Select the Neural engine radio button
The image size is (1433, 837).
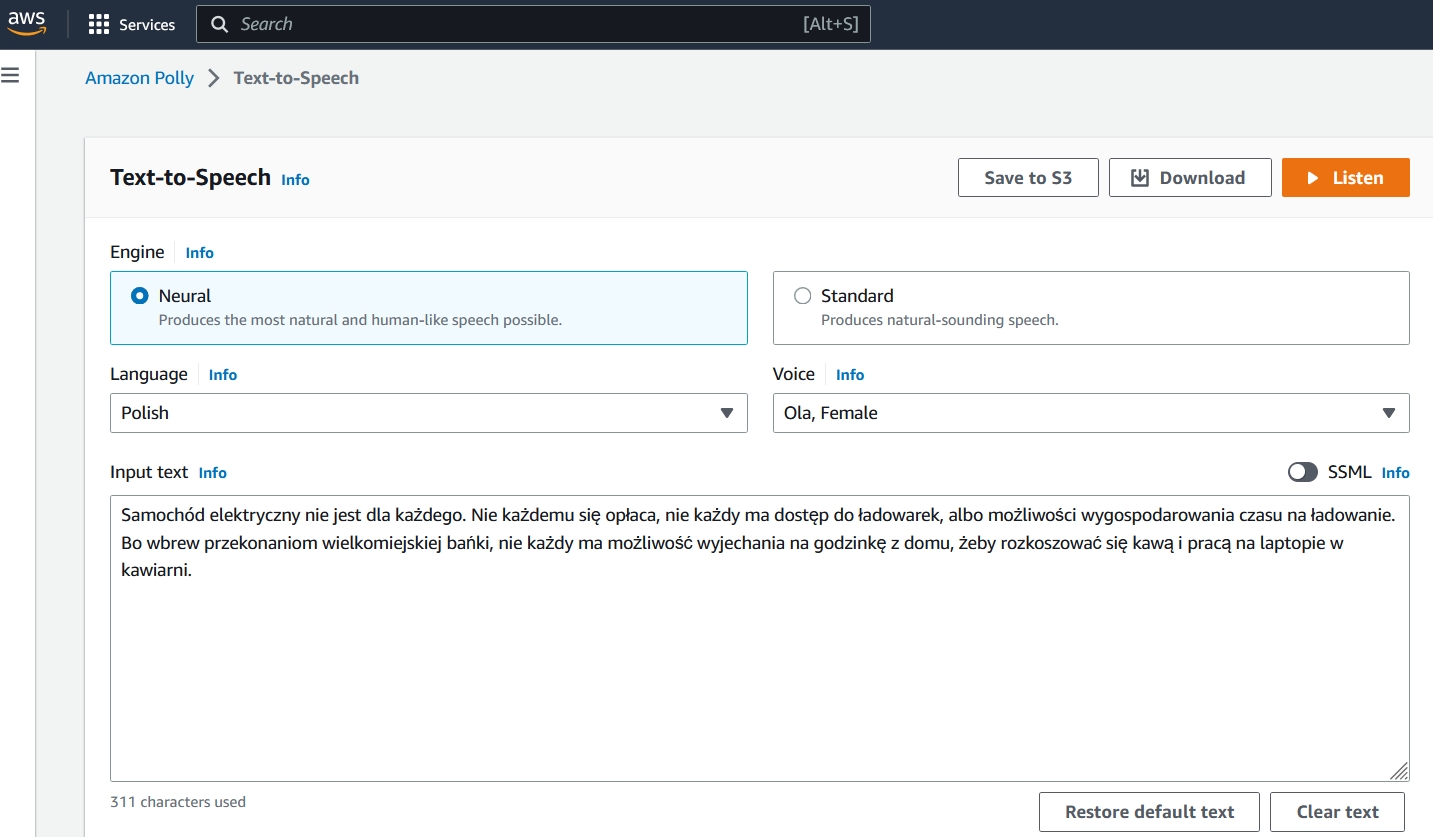[x=140, y=296]
